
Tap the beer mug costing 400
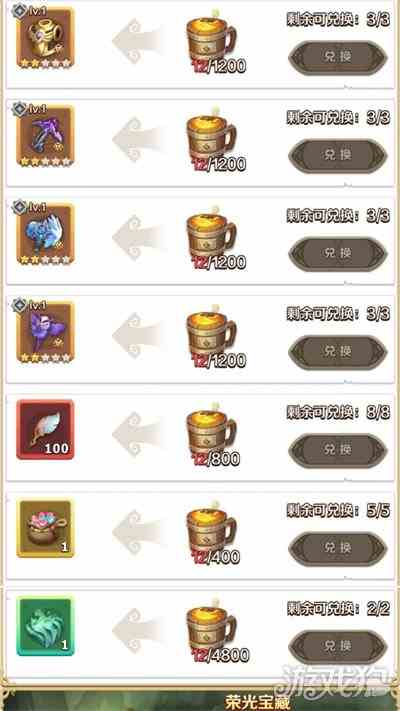pos(211,531)
